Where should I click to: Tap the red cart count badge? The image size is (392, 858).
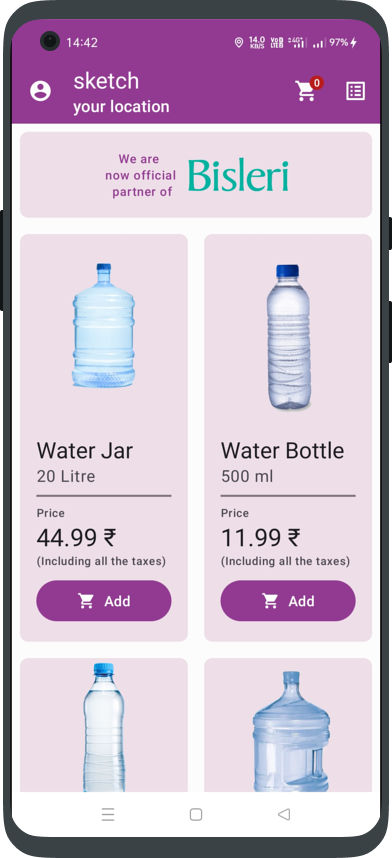[316, 83]
